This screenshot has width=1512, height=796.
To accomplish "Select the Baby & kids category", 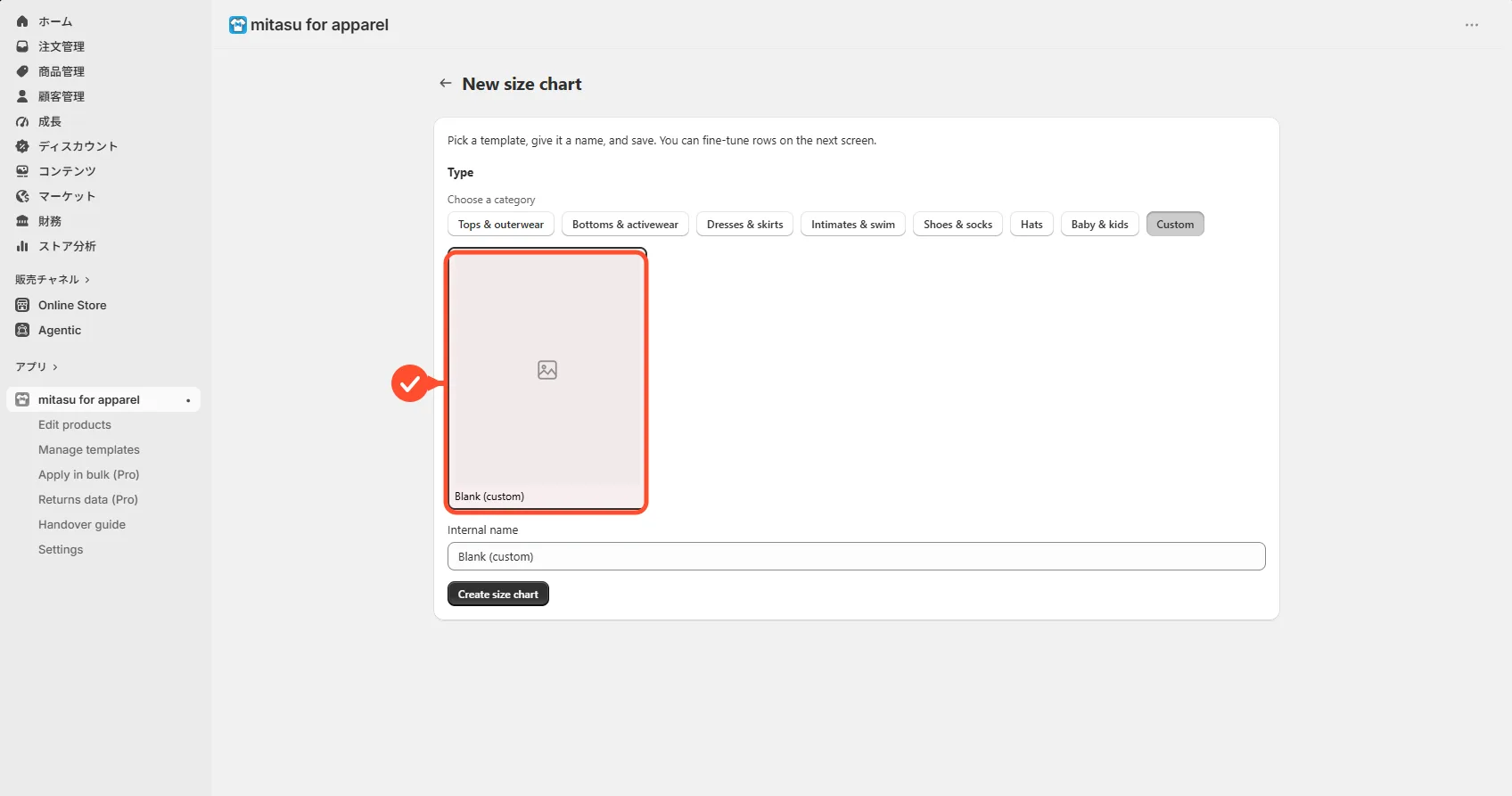I will 1100,225.
